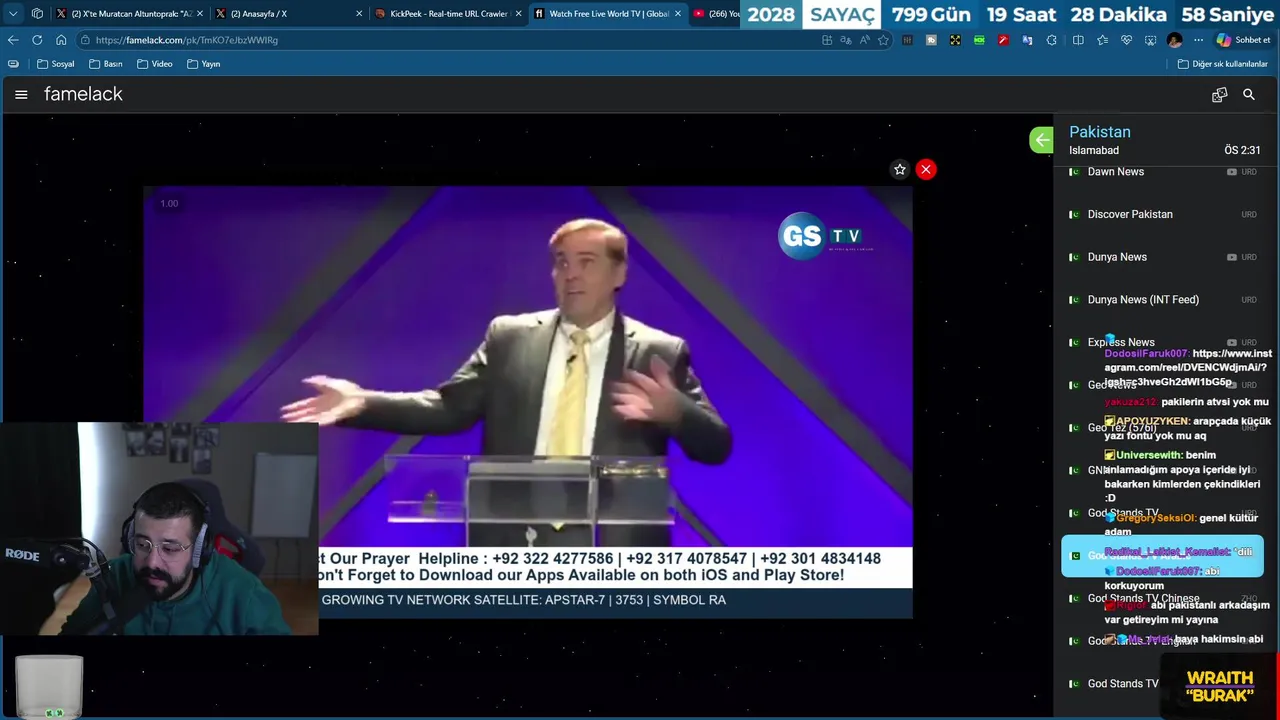This screenshot has height=720, width=1280.
Task: Click the famelack search magnifier icon
Action: (1249, 94)
